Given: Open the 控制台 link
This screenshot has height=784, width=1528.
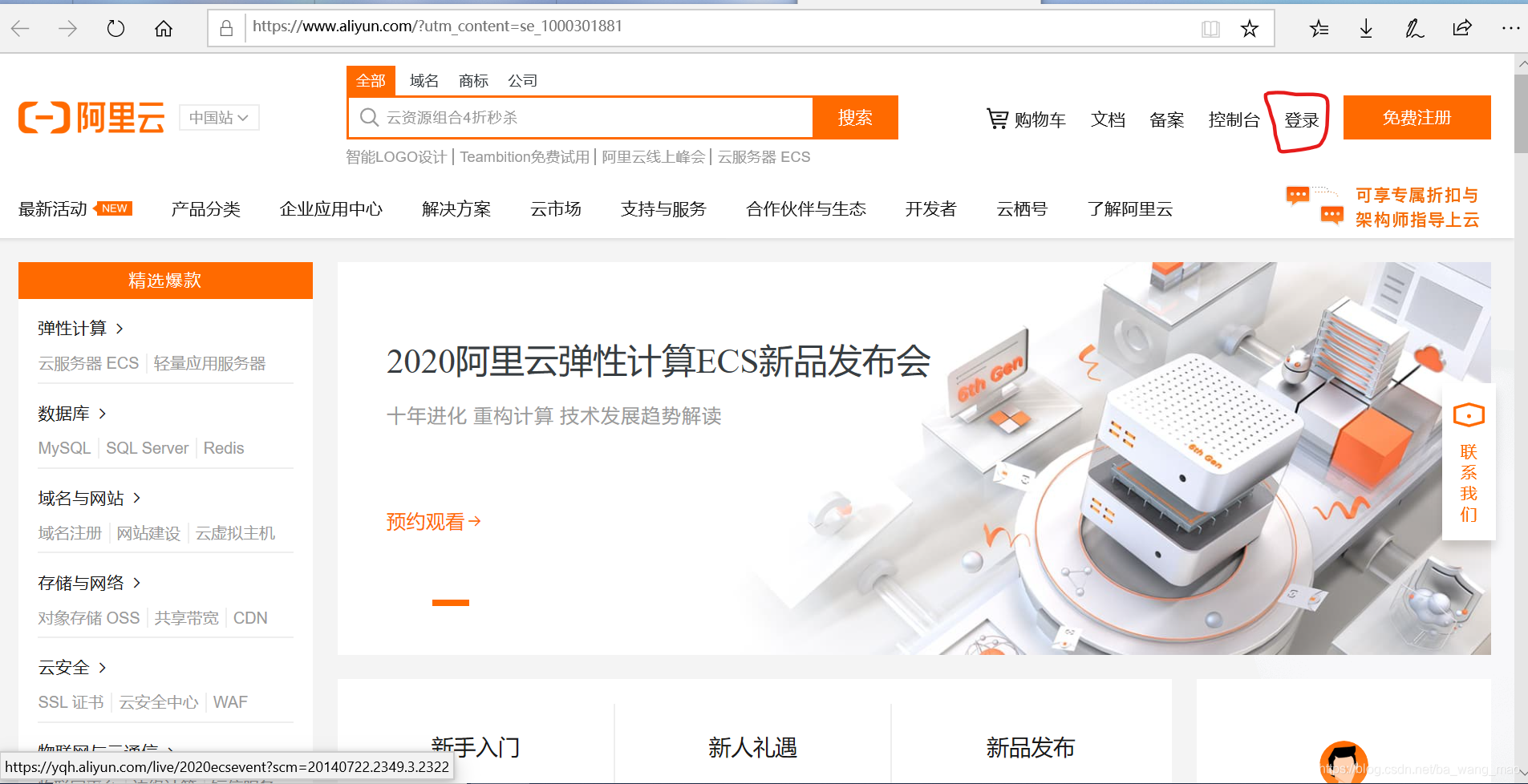Looking at the screenshot, I should click(1234, 120).
